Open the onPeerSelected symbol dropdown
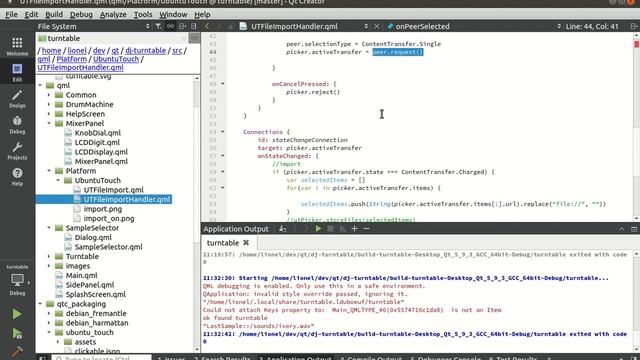Viewport: 640px width, 360px height. pyautogui.click(x=475, y=26)
